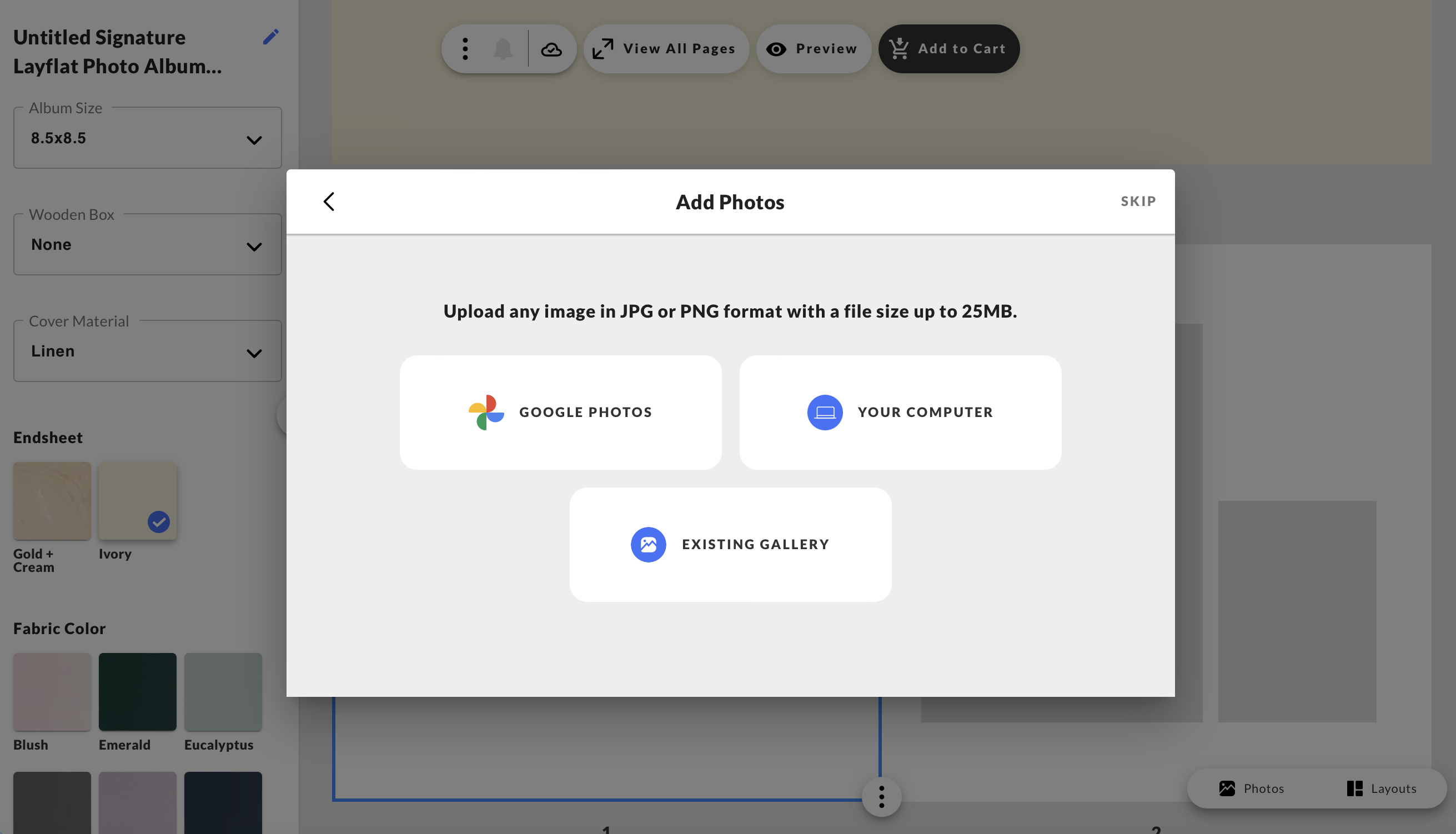This screenshot has height=834, width=1456.
Task: Switch to the Photos tab
Action: [1252, 789]
